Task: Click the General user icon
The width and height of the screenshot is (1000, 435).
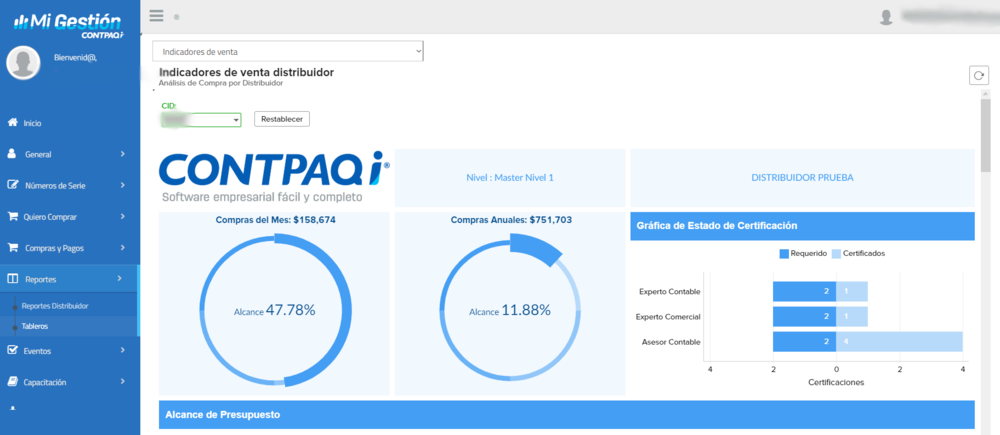Action: pos(12,154)
